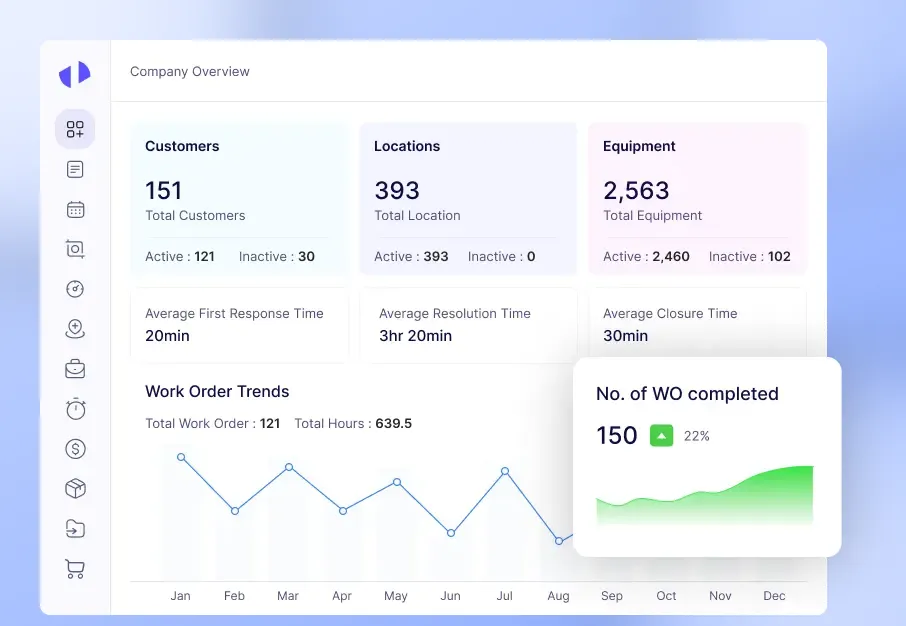
Task: Click Locations Inactive : 0 value
Action: point(502,257)
